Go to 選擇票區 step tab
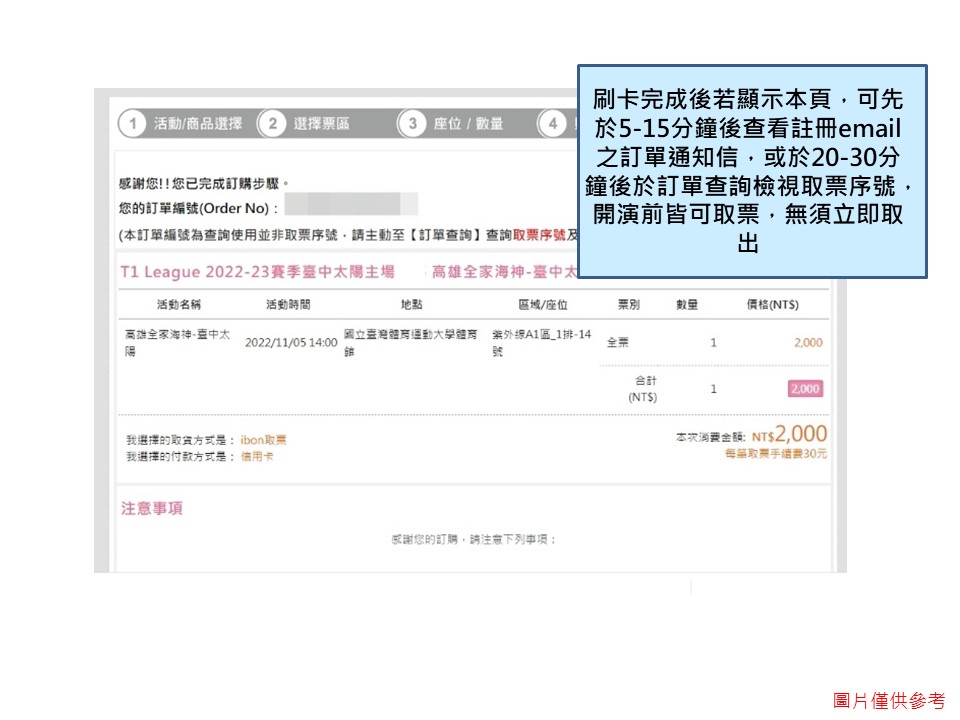The height and width of the screenshot is (720, 960). click(x=321, y=124)
